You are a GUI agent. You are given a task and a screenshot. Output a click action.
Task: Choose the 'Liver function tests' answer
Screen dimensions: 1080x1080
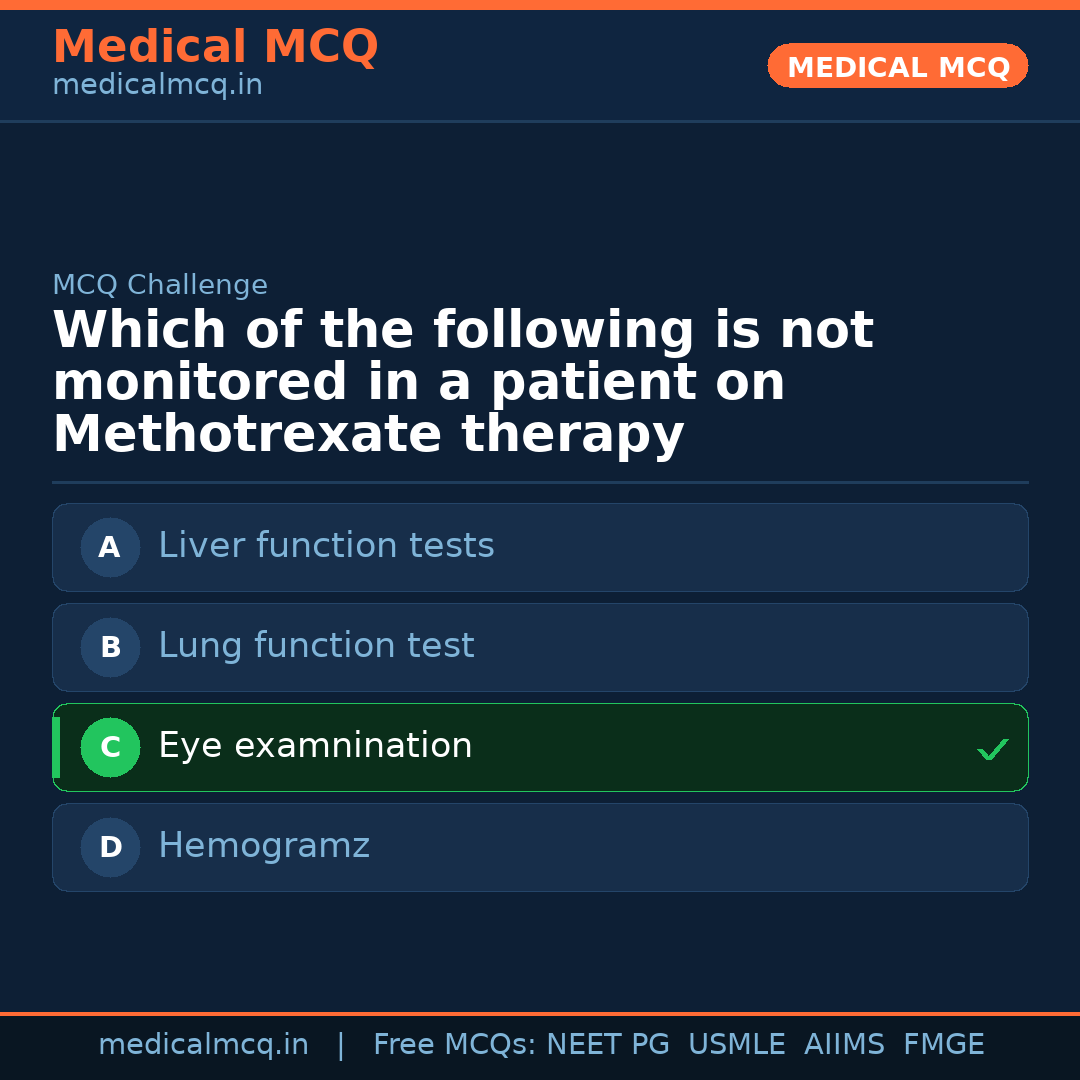(x=326, y=546)
